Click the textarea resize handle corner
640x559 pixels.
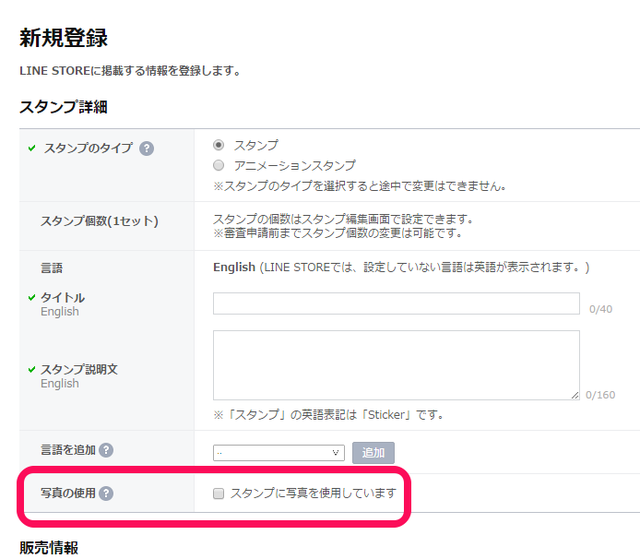tap(575, 395)
